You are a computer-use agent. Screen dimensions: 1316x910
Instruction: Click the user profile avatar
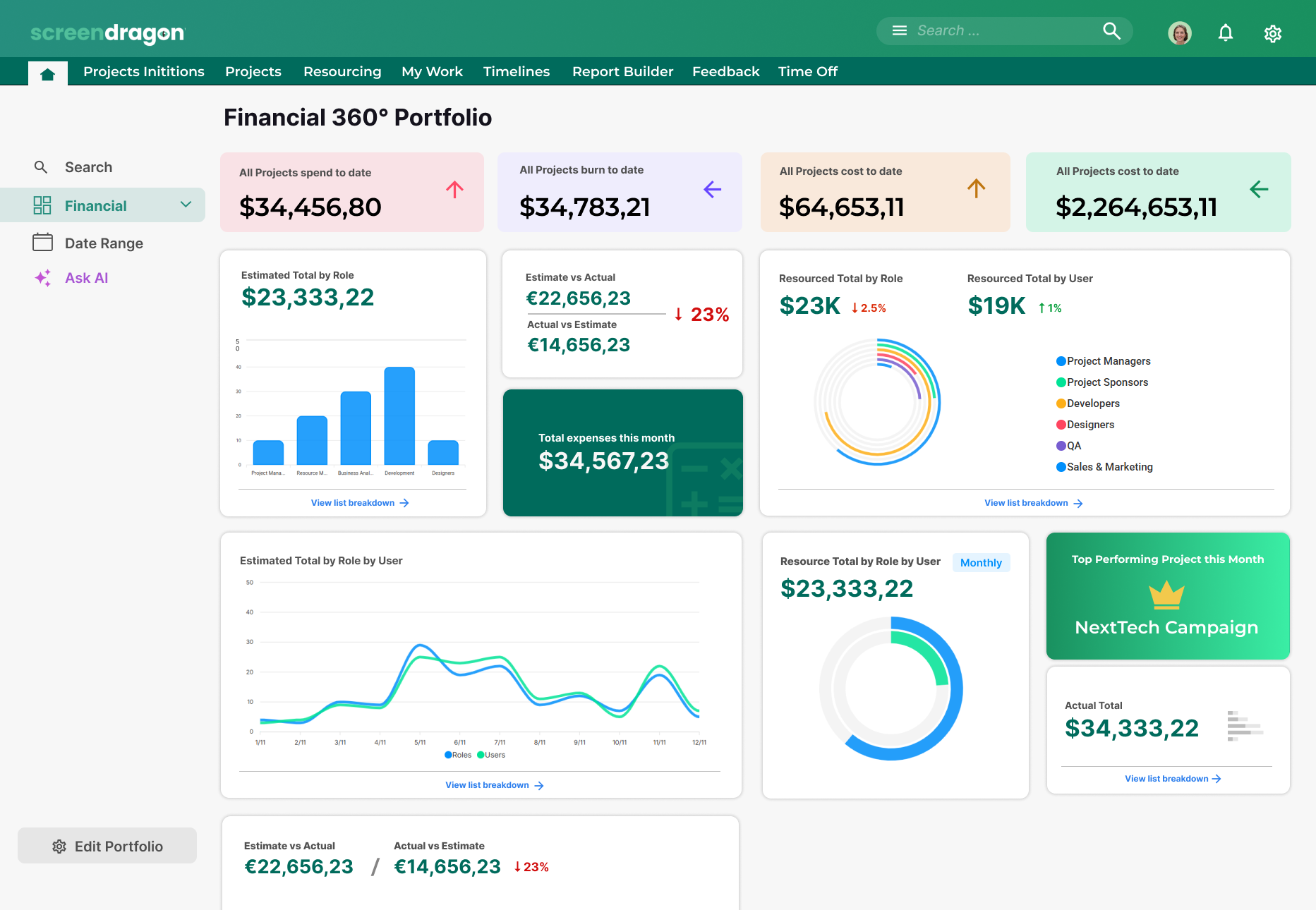pos(1179,32)
